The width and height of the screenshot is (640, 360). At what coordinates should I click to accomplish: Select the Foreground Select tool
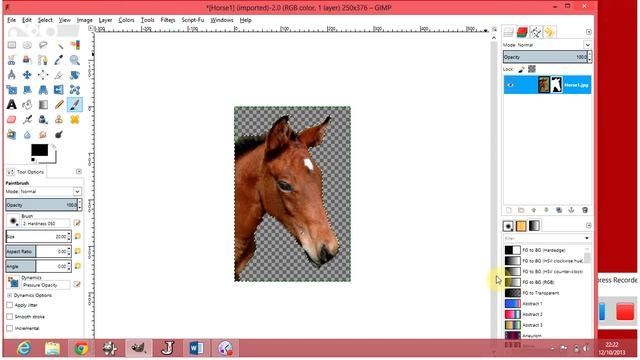(27, 60)
